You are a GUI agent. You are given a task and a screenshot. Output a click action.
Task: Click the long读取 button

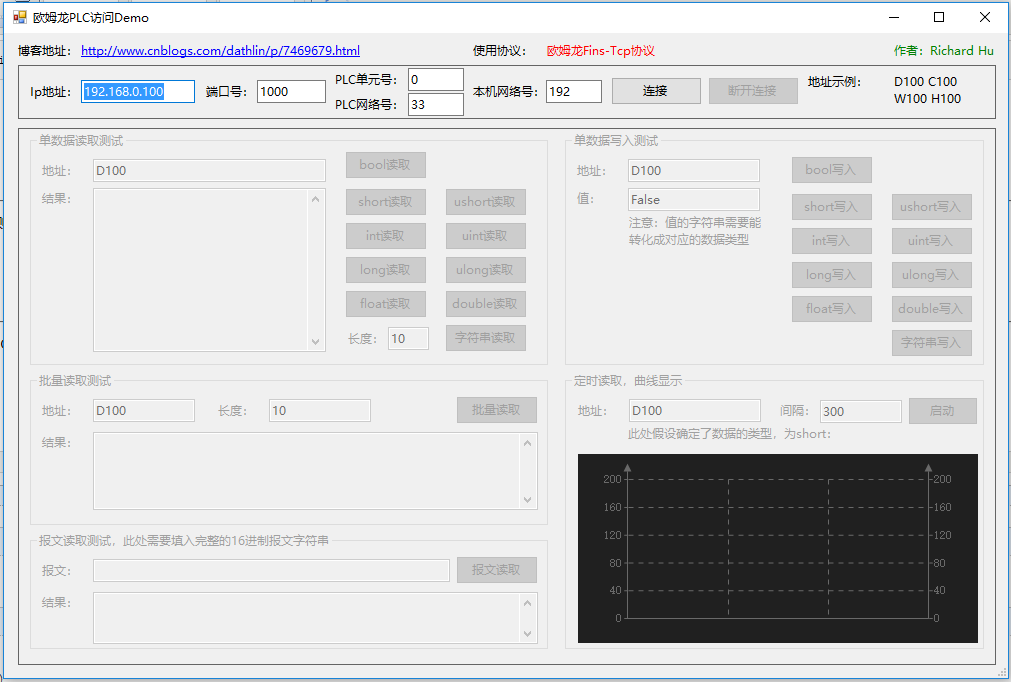tap(386, 270)
